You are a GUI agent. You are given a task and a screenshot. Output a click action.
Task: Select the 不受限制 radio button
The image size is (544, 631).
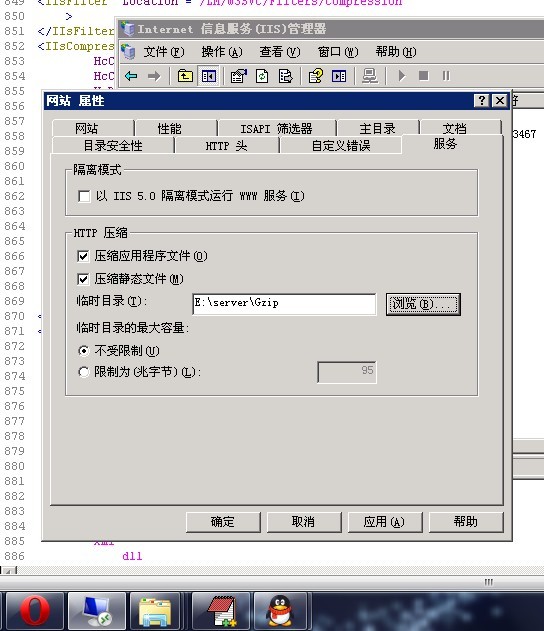click(83, 351)
